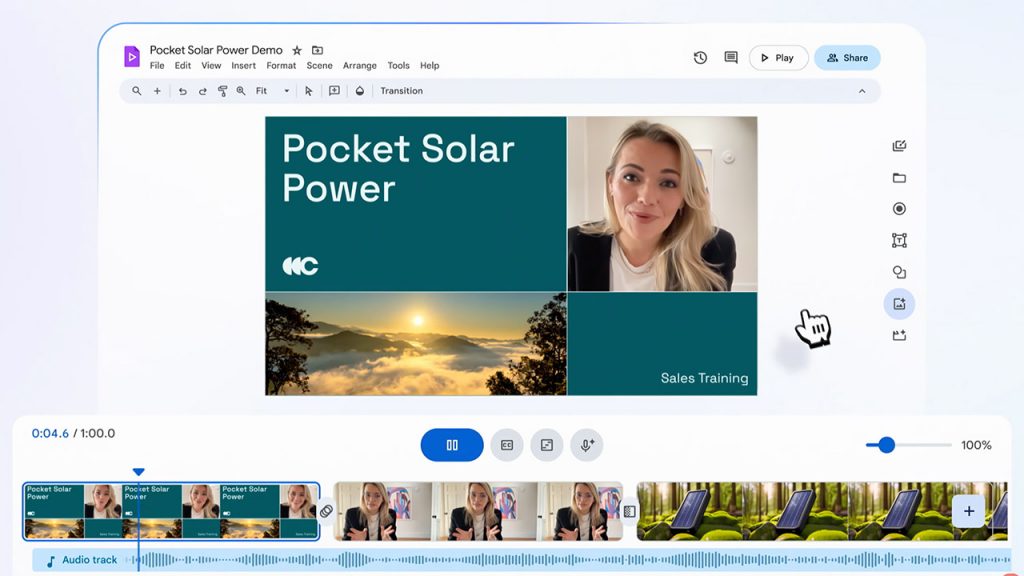Open the Arrange menu
1024x576 pixels.
[359, 66]
